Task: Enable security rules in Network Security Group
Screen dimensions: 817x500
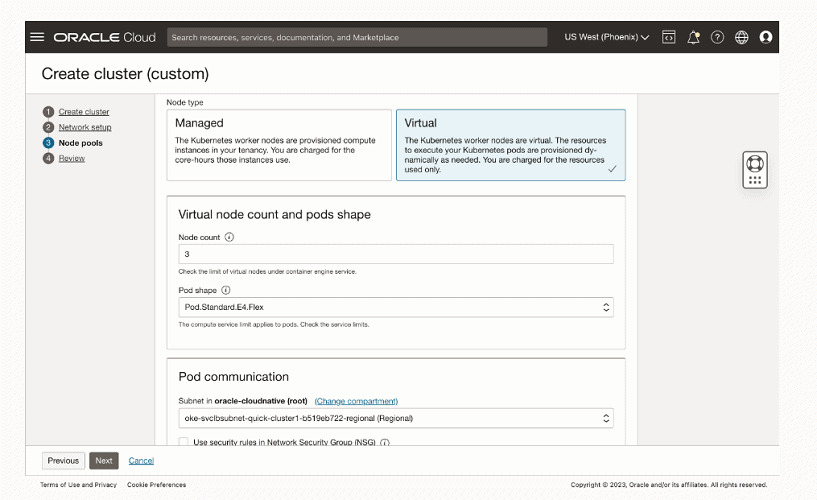Action: click(183, 442)
